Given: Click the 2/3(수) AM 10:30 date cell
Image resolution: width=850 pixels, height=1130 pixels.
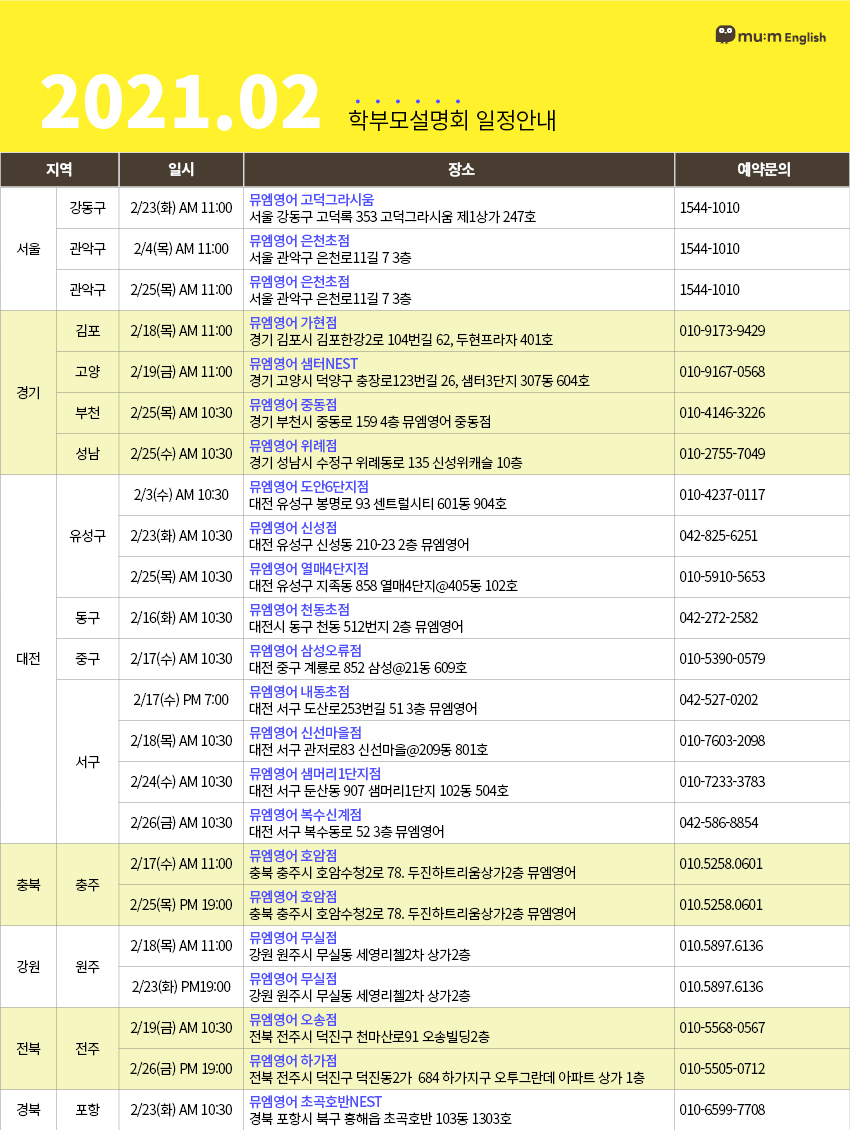Looking at the screenshot, I should [x=181, y=496].
